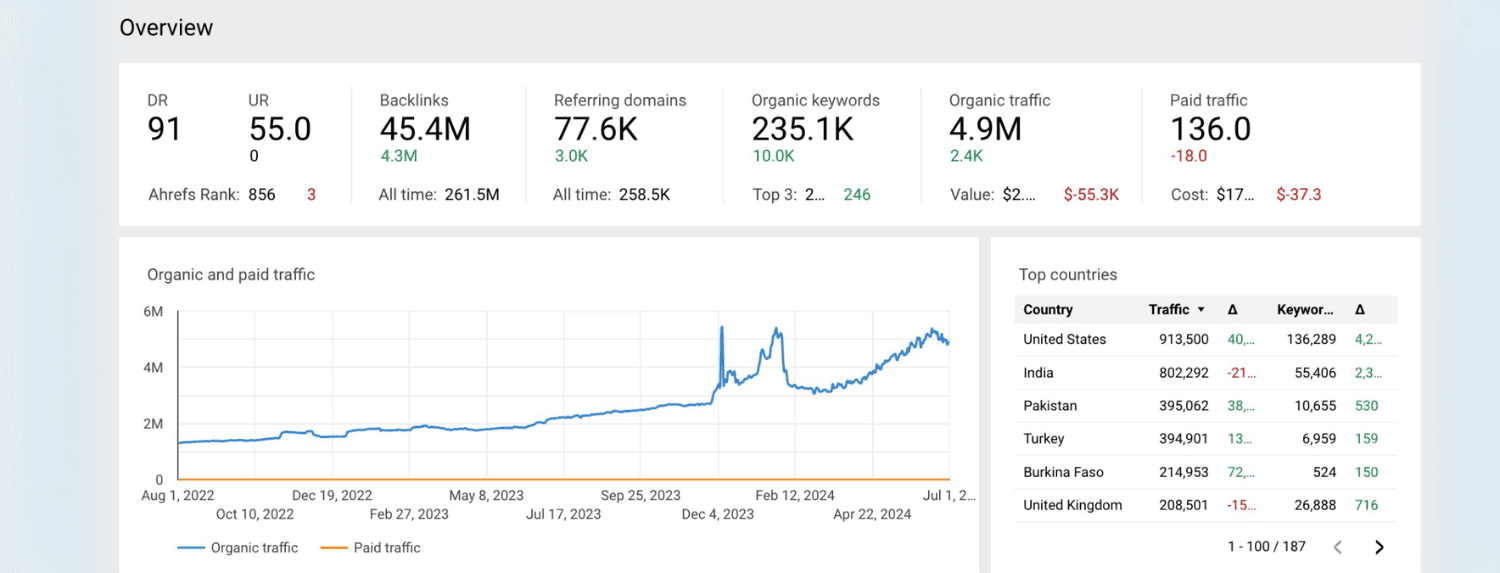Click the previous page arrow in Top countries
The width and height of the screenshot is (1500, 573).
point(1338,547)
